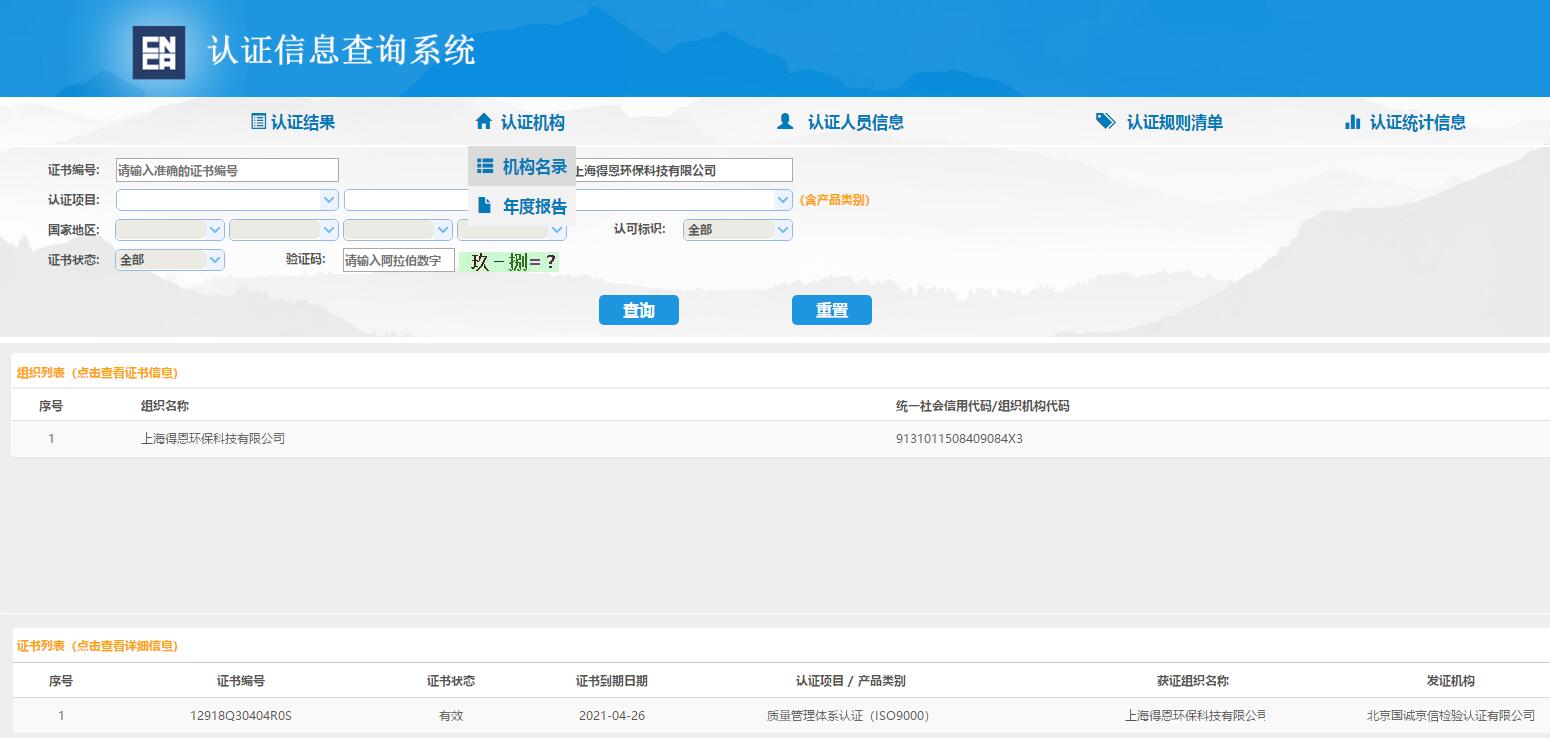The height and width of the screenshot is (738, 1550).
Task: Open the 认证人员信息 menu
Action: coord(855,122)
